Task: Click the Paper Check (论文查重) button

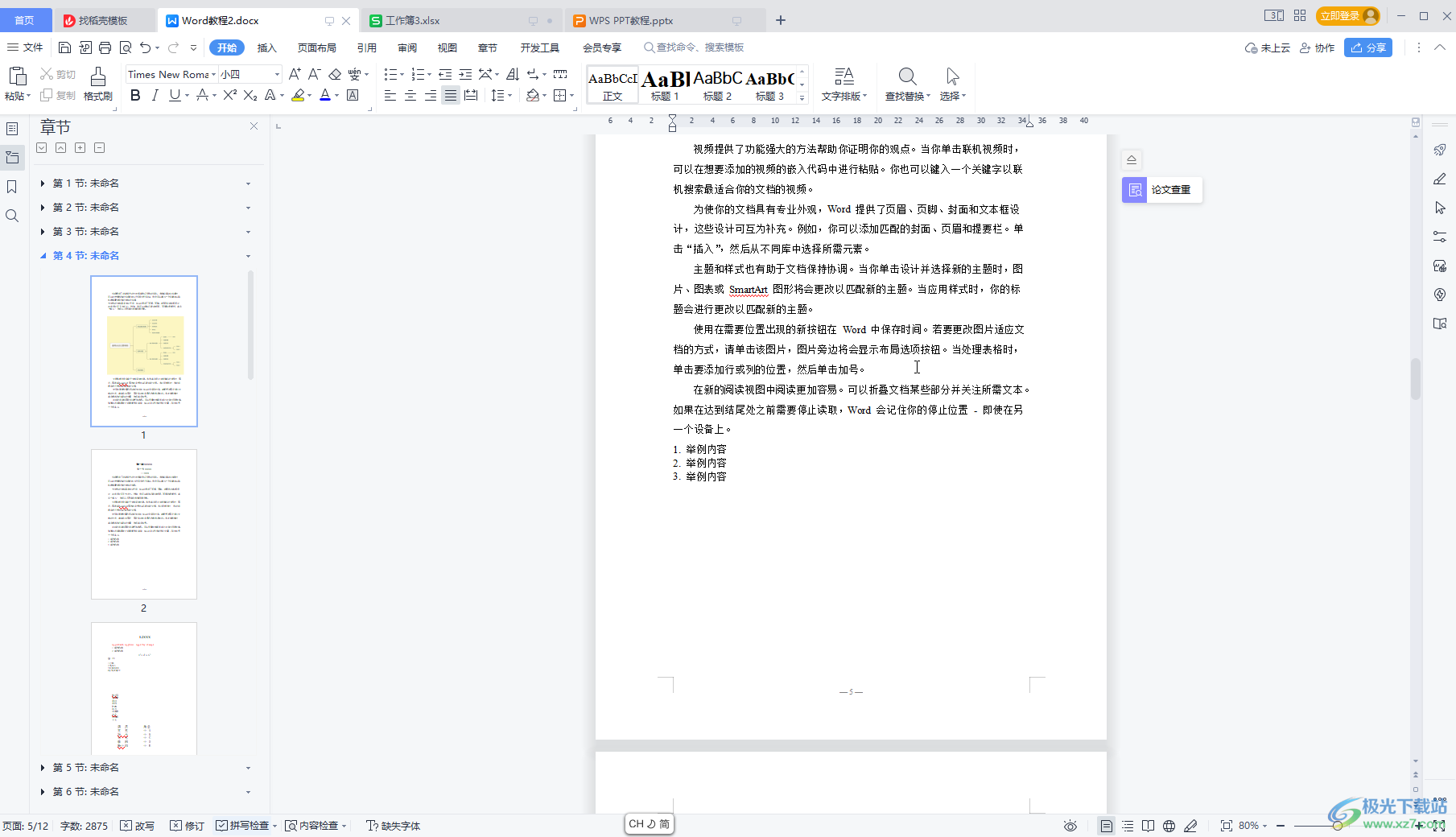Action: click(x=1161, y=190)
